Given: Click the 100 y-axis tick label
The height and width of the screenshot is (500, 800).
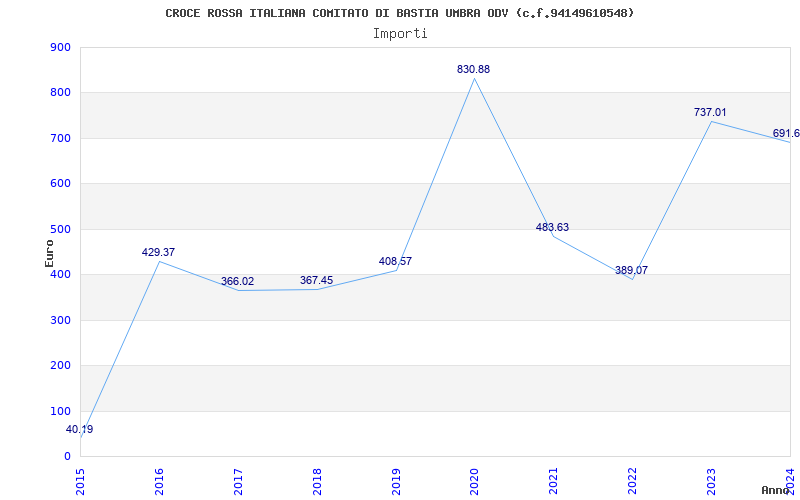Looking at the screenshot, I should [x=60, y=411].
